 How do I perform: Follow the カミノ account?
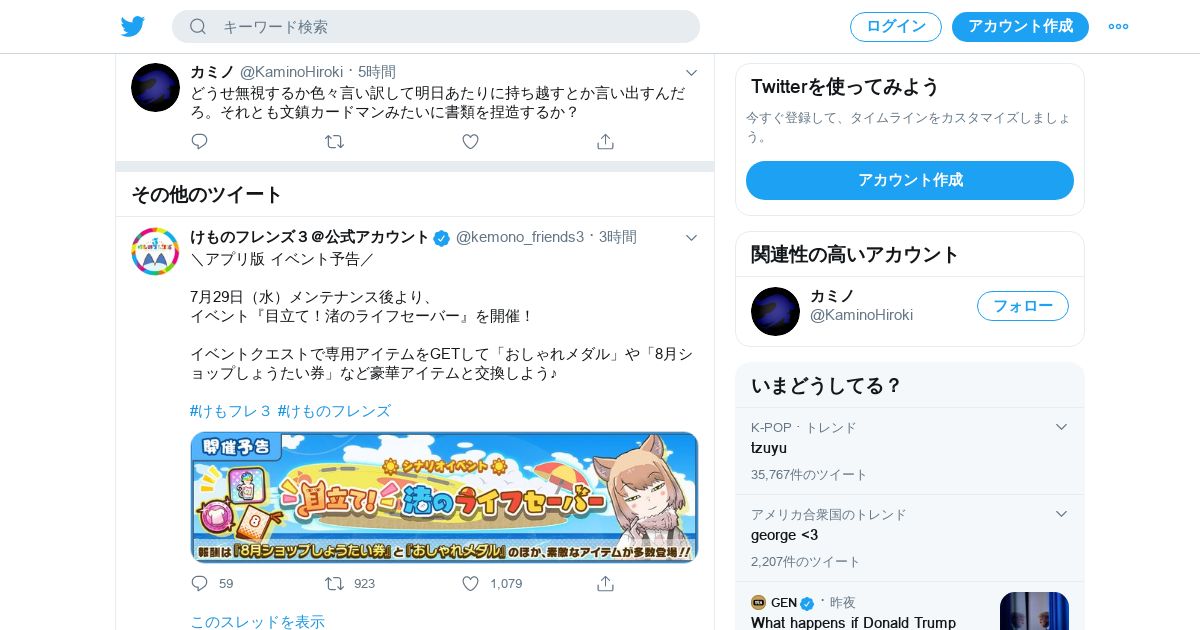point(1023,306)
